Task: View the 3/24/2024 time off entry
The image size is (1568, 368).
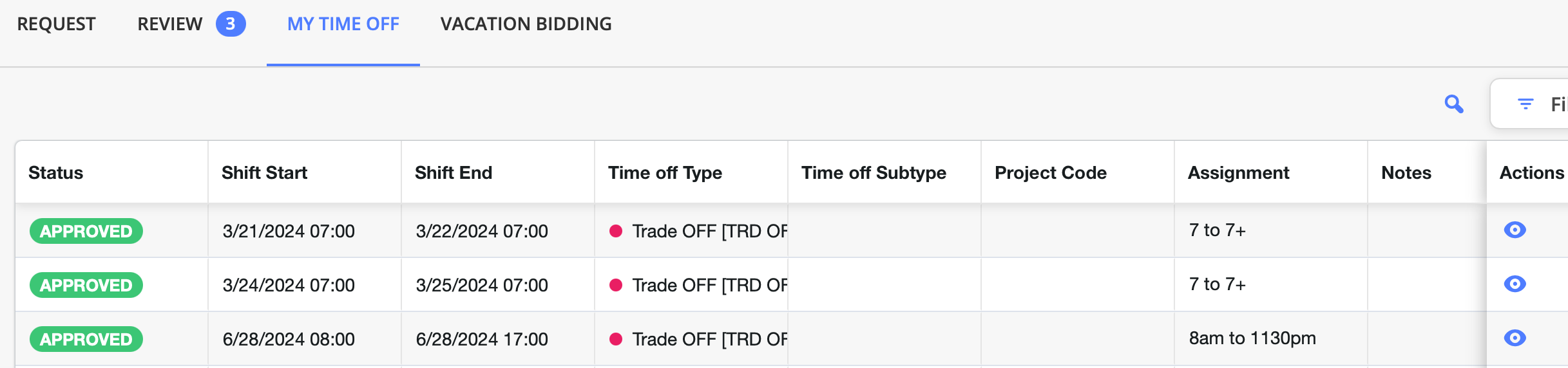Action: [1515, 284]
